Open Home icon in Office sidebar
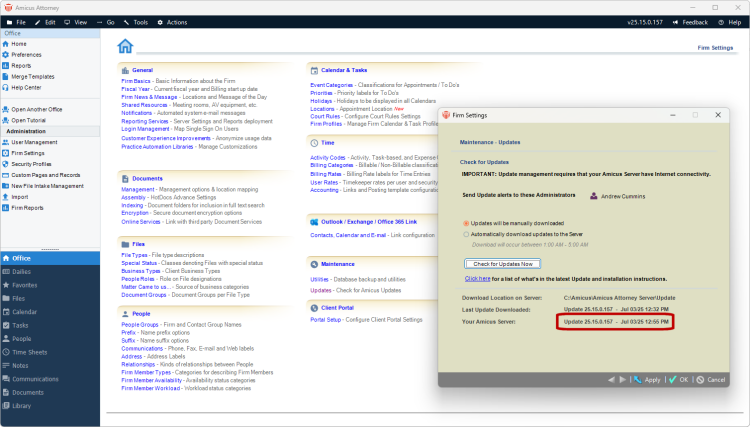 (x=6, y=44)
